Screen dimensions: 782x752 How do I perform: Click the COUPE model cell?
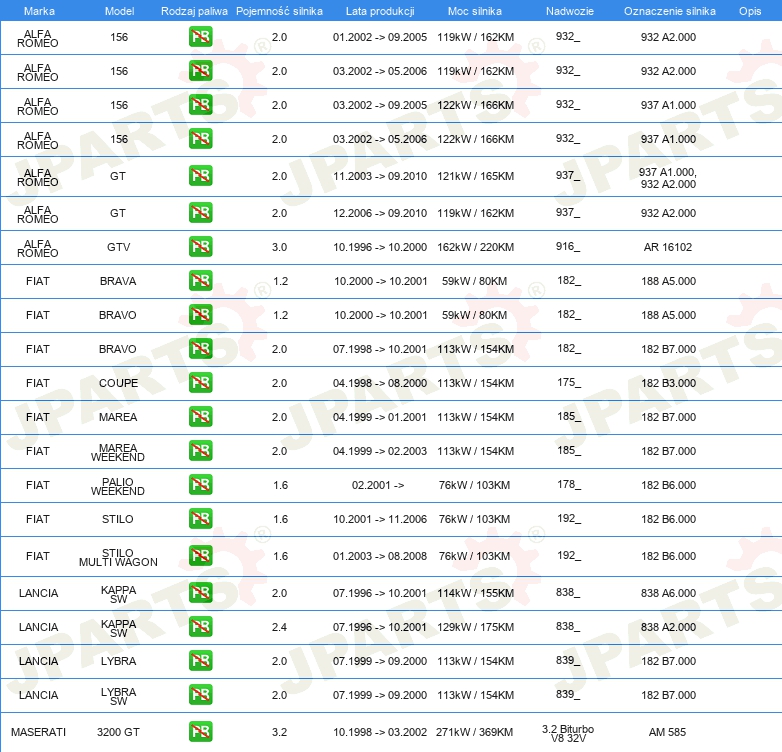click(118, 383)
